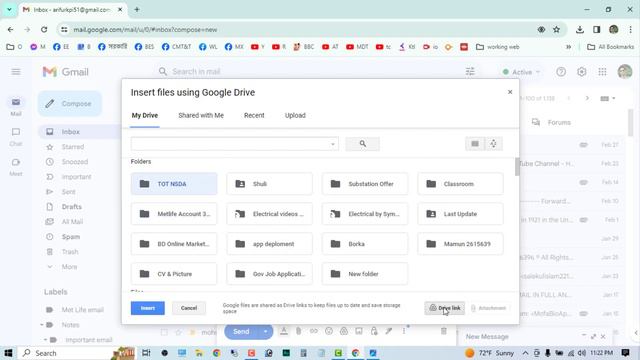Viewport: 640px width, 360px height.
Task: Select the Classroom folder
Action: pyautogui.click(x=460, y=184)
